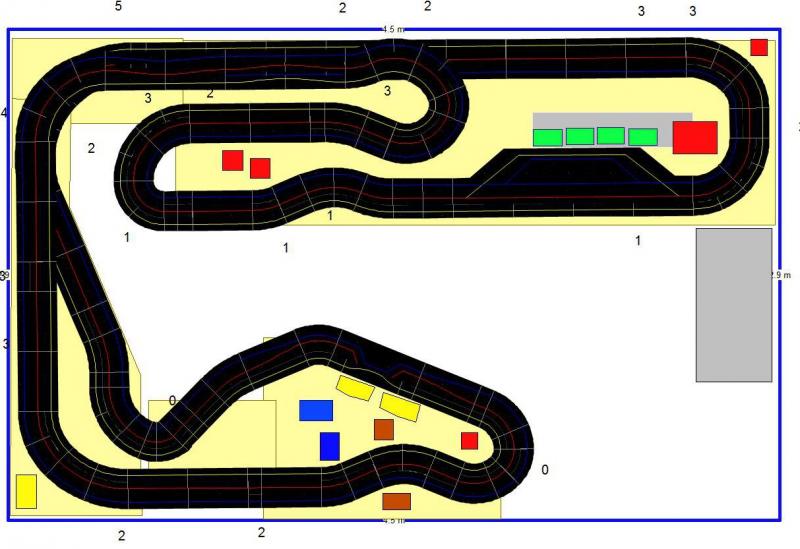800x549 pixels.
Task: Click the brown square in the lower infield
Action: click(384, 429)
